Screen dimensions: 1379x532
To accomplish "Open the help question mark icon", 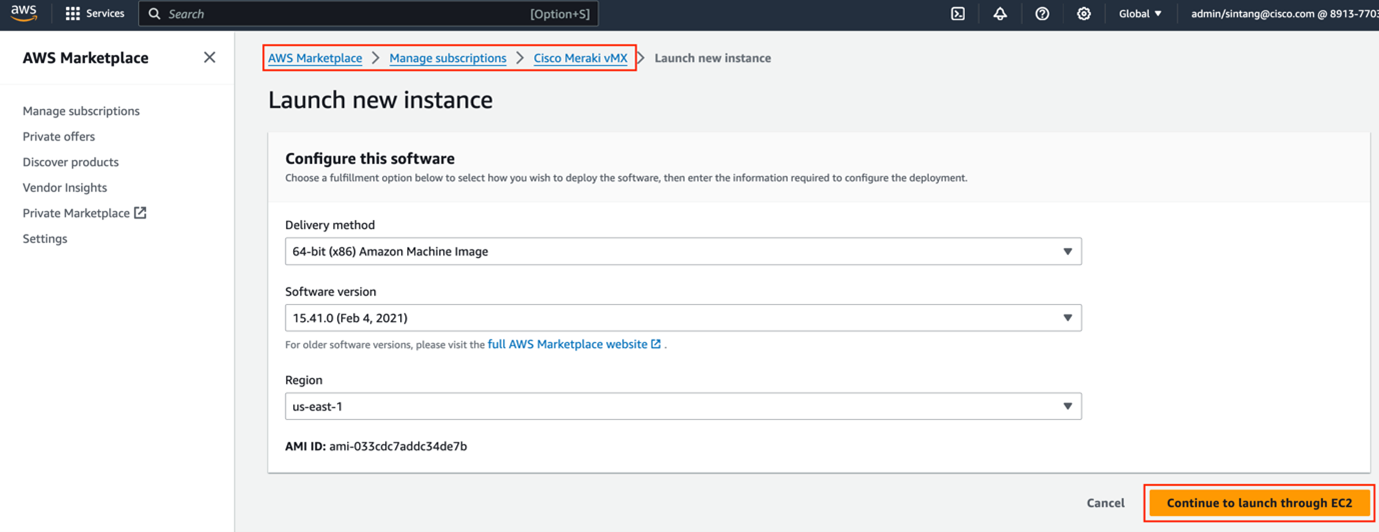I will pos(1042,14).
